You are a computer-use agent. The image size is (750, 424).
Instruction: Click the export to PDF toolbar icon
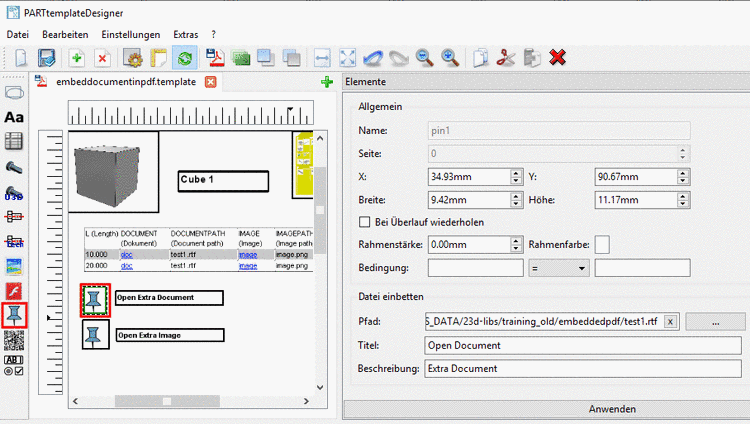215,58
